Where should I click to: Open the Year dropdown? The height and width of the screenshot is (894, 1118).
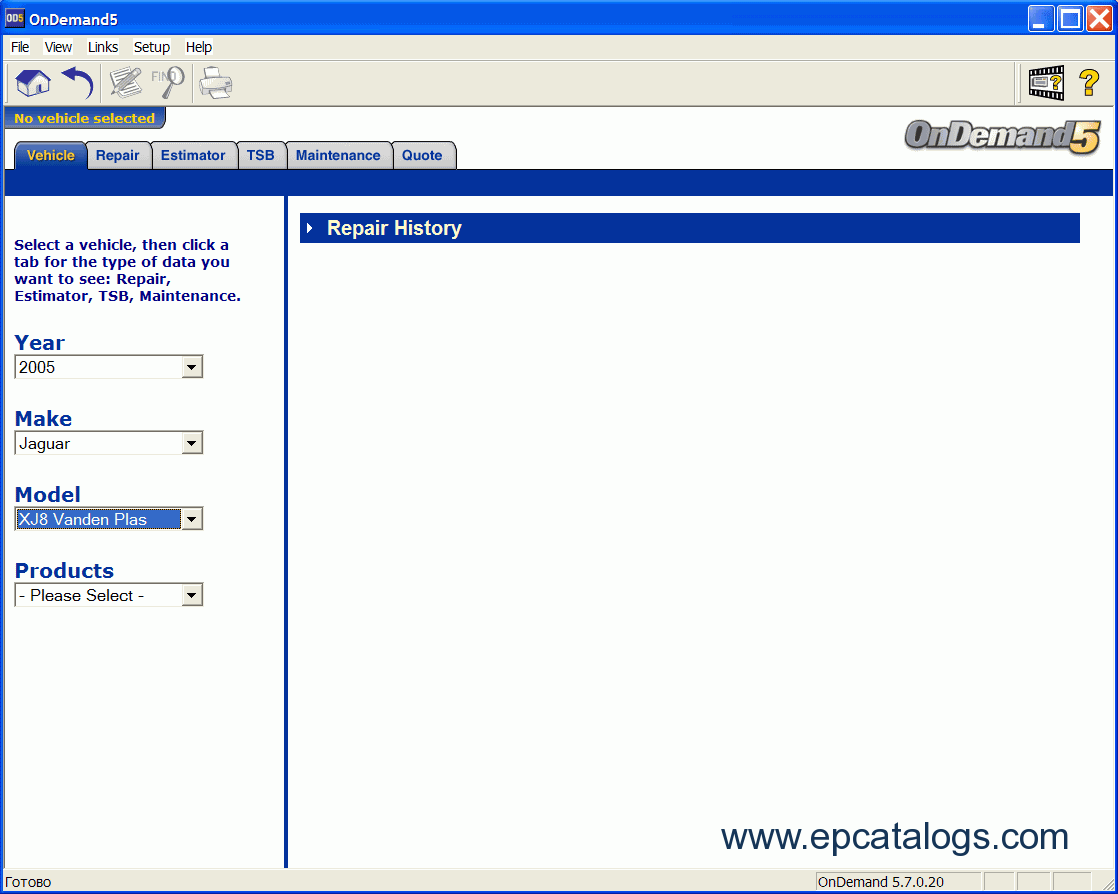192,368
